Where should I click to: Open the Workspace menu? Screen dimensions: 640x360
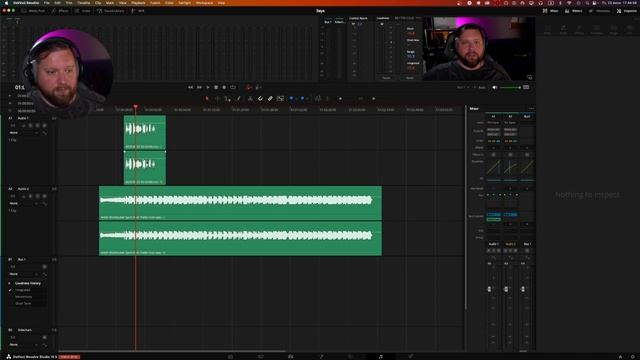click(204, 2)
